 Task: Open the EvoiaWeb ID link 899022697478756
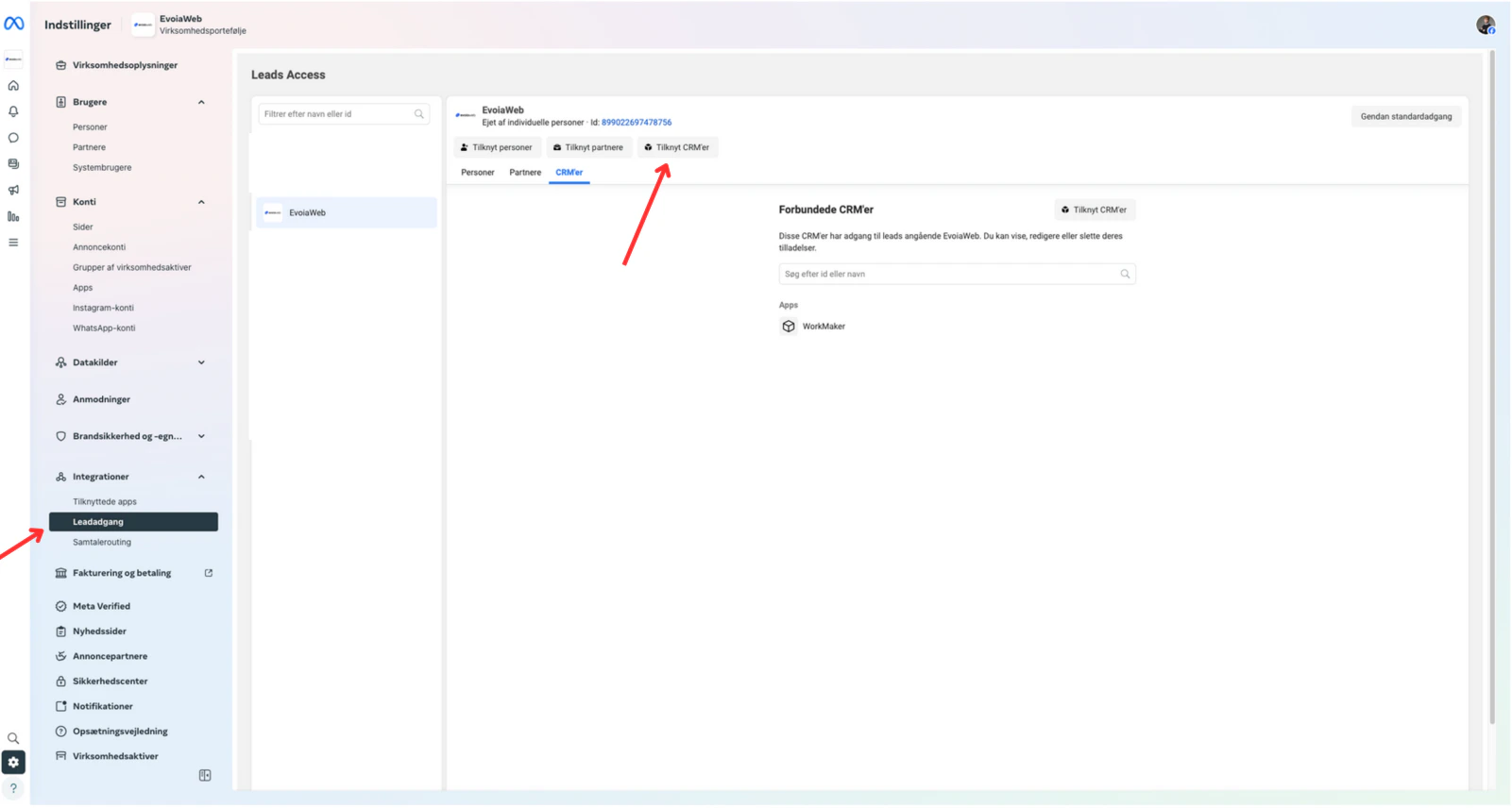coord(637,123)
